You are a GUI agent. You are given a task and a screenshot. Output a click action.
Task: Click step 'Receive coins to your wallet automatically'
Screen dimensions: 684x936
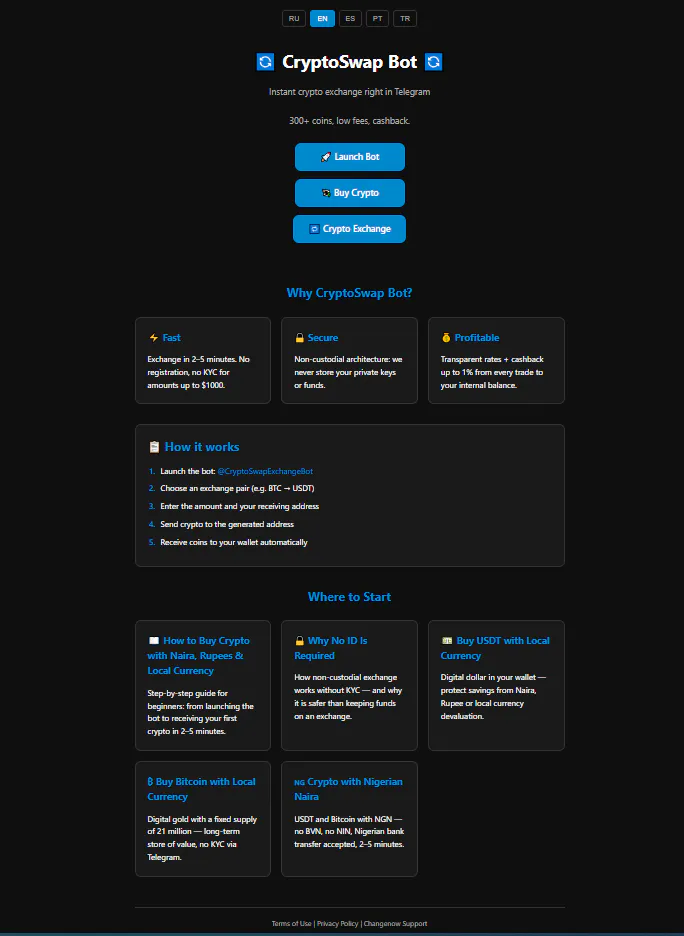tap(234, 542)
